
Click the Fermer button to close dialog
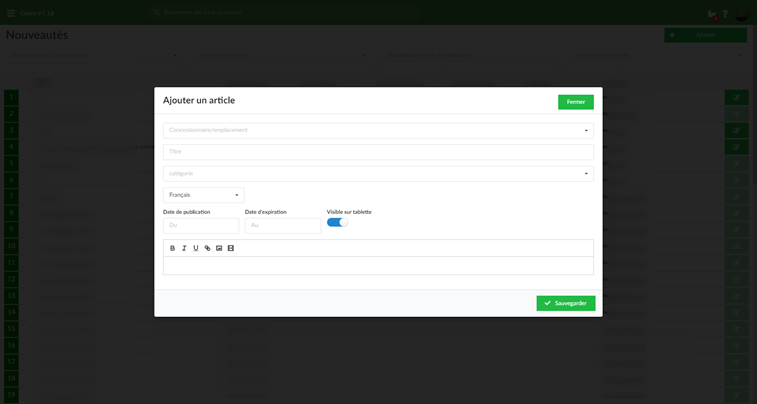pos(576,102)
